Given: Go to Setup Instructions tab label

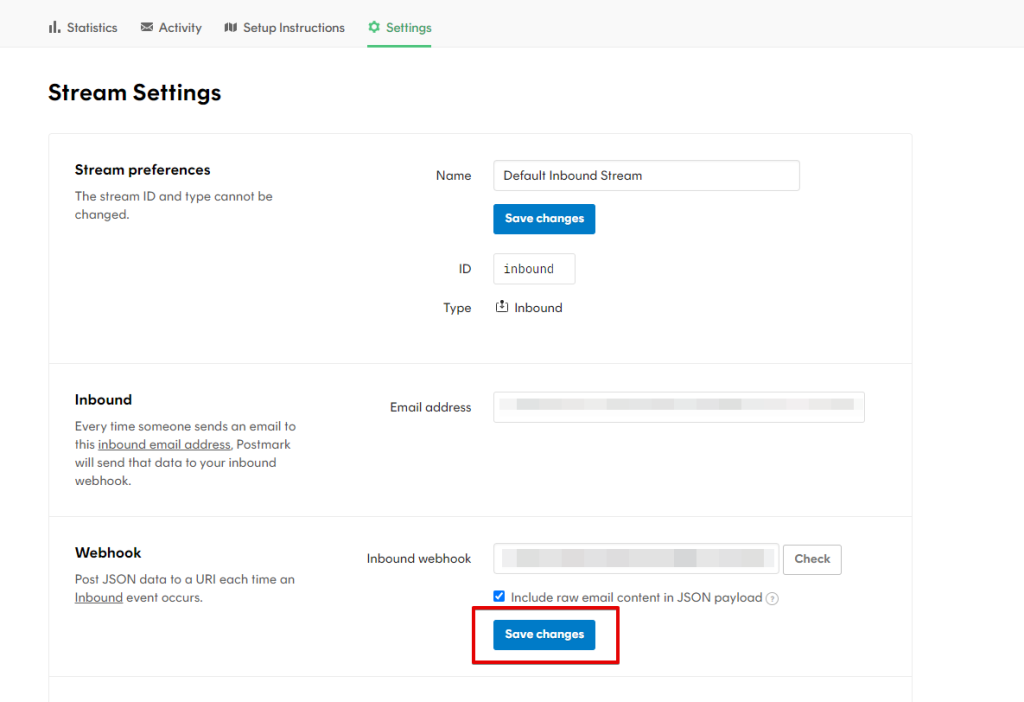Looking at the screenshot, I should click(294, 28).
